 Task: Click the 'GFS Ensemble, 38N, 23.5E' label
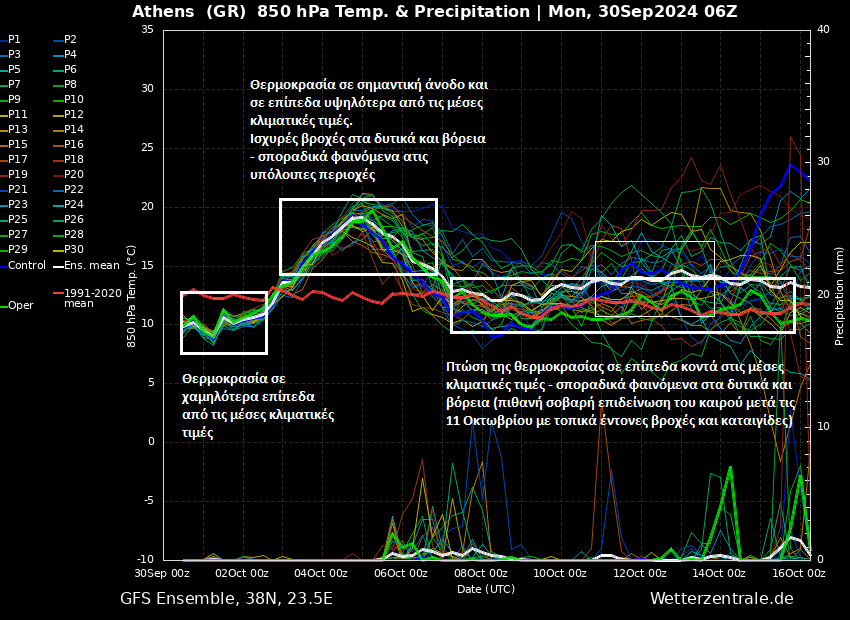[226, 599]
